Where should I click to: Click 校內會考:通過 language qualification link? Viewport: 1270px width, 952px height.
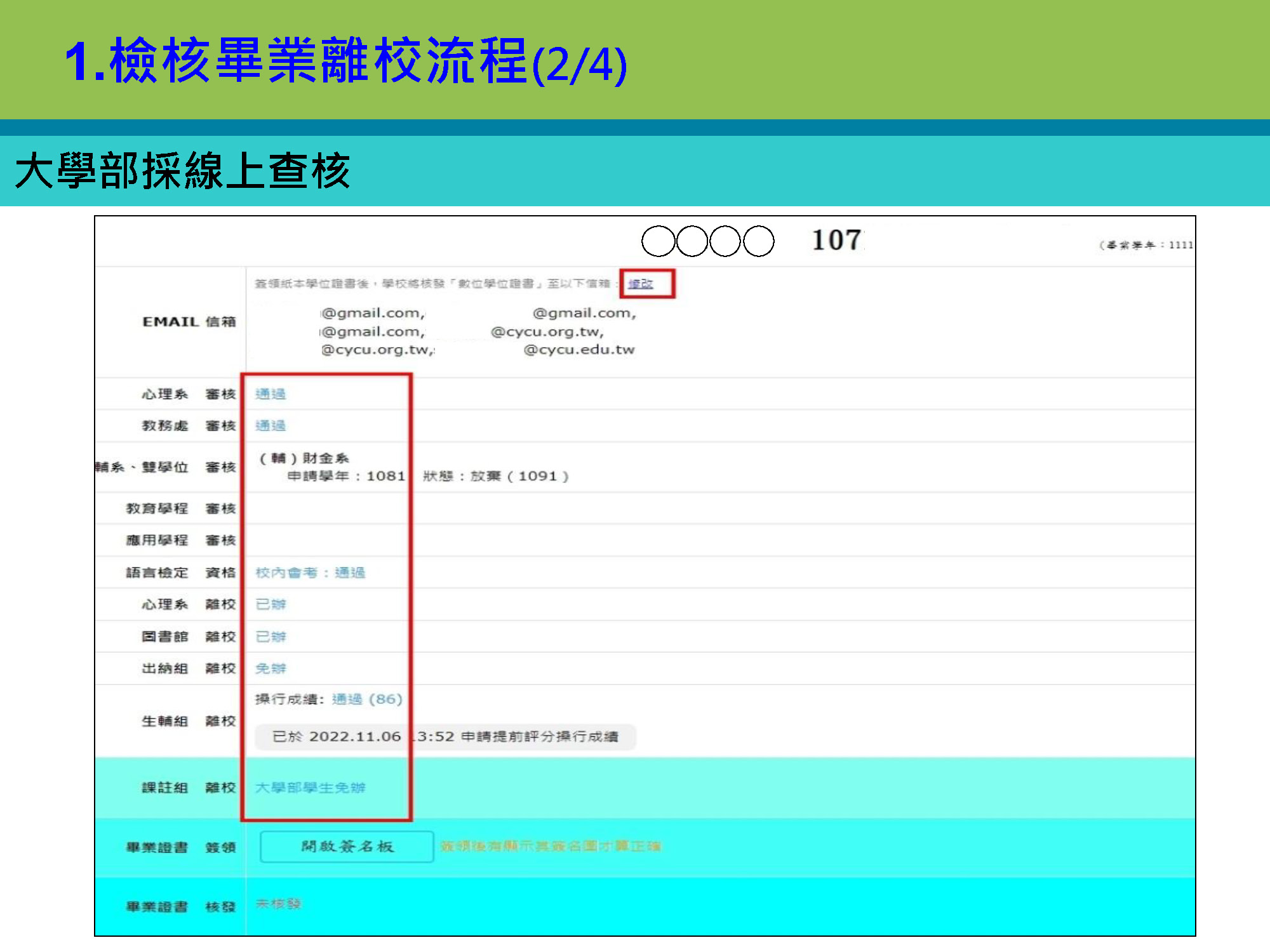point(311,573)
